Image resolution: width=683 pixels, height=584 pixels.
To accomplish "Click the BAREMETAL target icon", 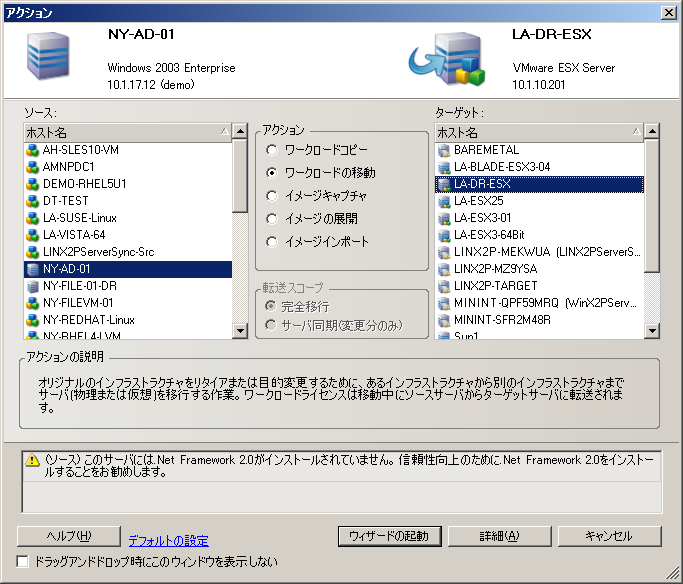I will (x=443, y=150).
